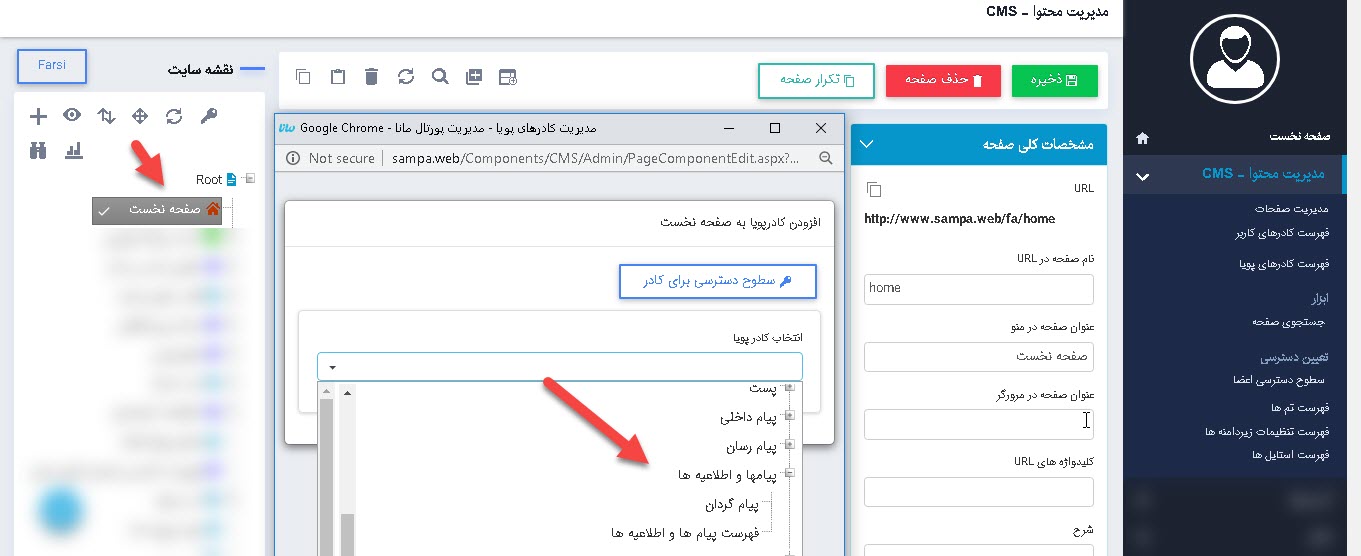Select پیام گردان in the dropdown tree

pyautogui.click(x=731, y=504)
